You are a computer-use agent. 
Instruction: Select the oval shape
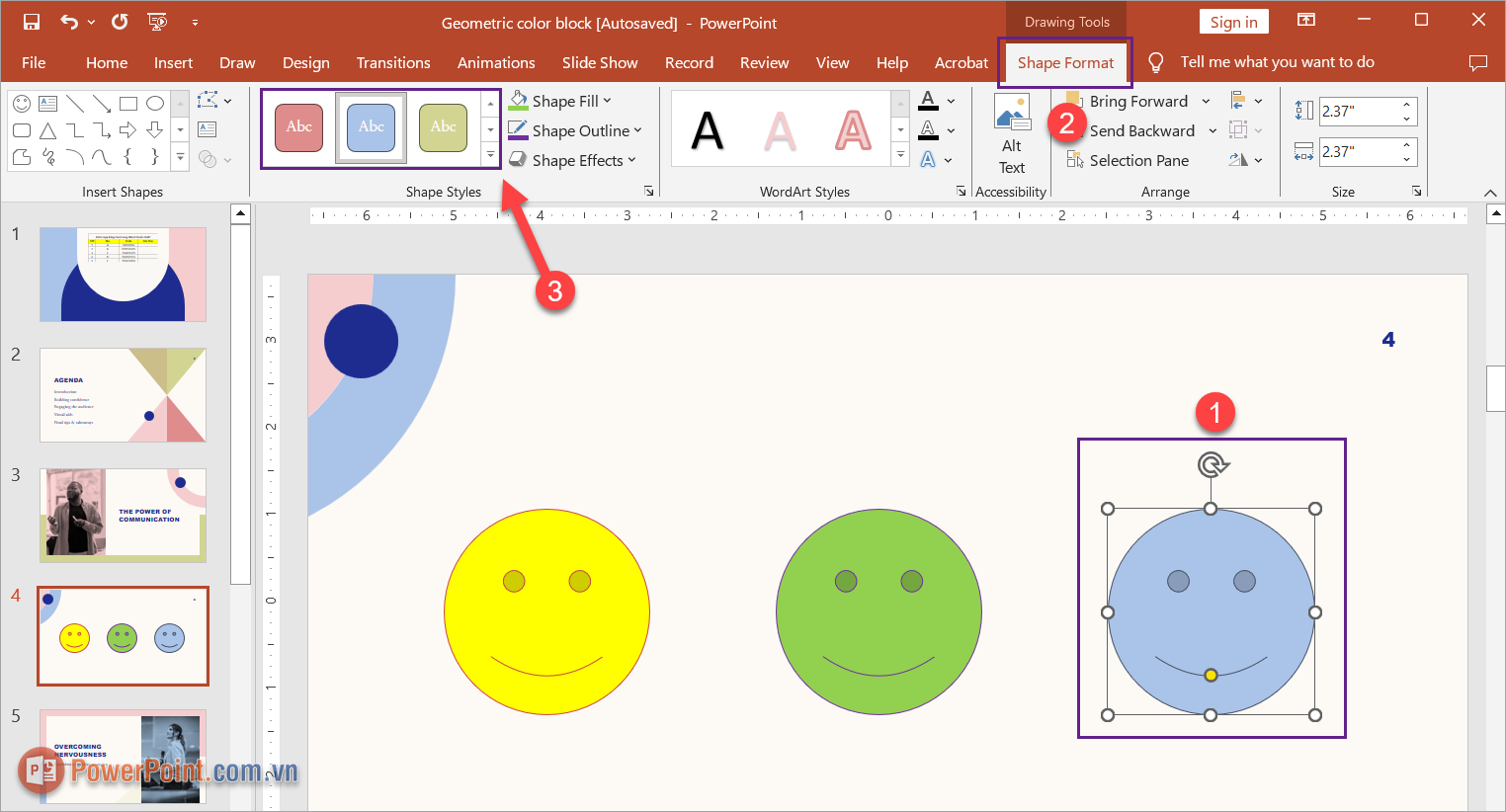[155, 103]
